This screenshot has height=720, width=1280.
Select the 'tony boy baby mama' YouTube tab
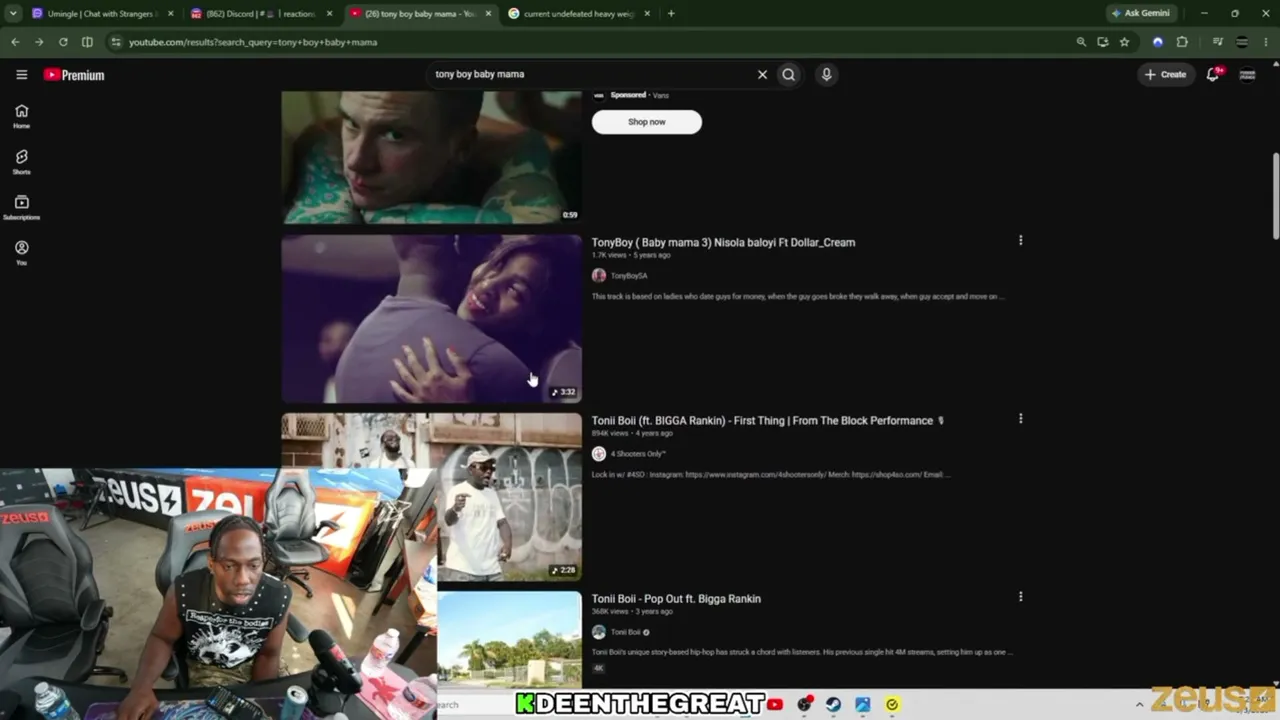coord(420,14)
